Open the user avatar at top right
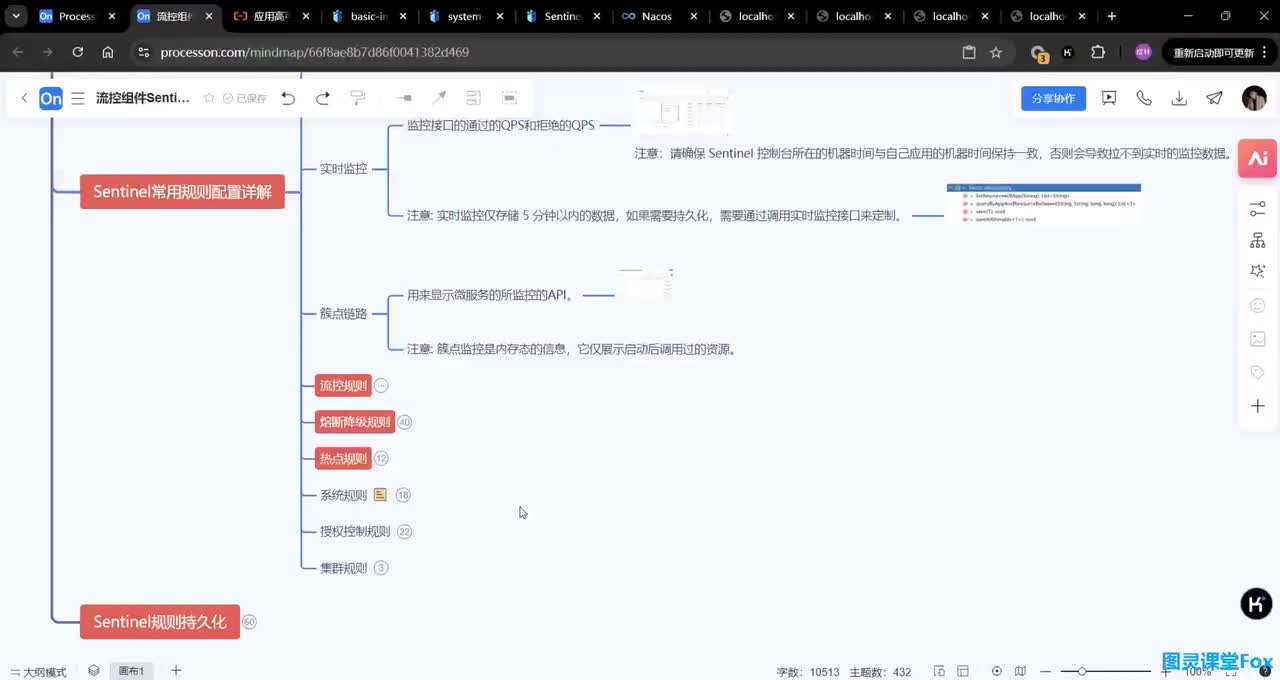 point(1254,98)
